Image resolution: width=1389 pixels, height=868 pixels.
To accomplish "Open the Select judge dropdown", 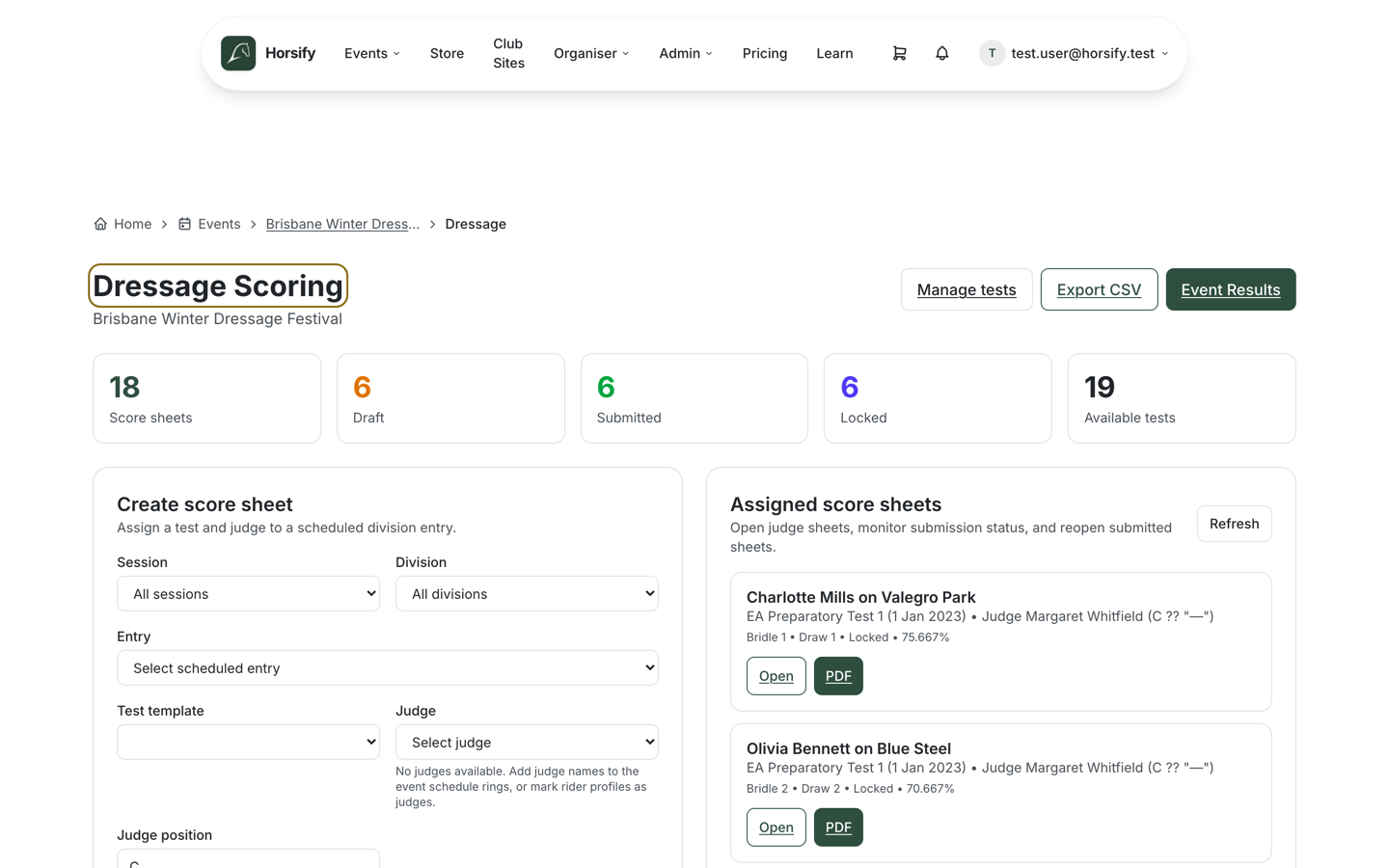I will [527, 742].
